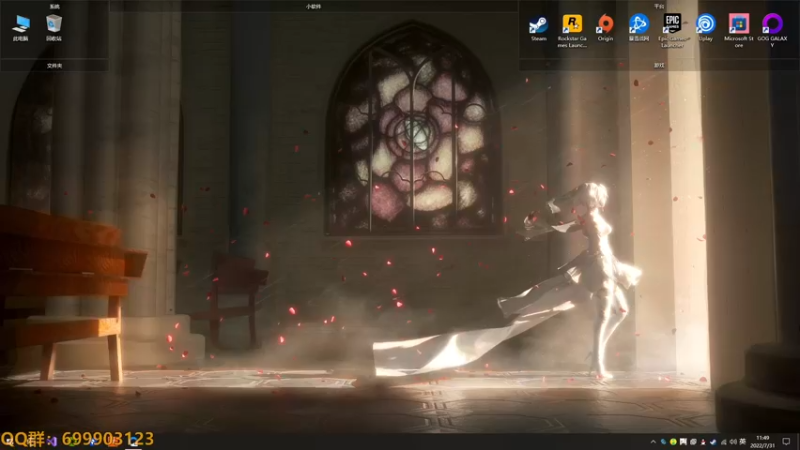Open the notification center icon
This screenshot has height=450, width=800.
tap(786, 442)
